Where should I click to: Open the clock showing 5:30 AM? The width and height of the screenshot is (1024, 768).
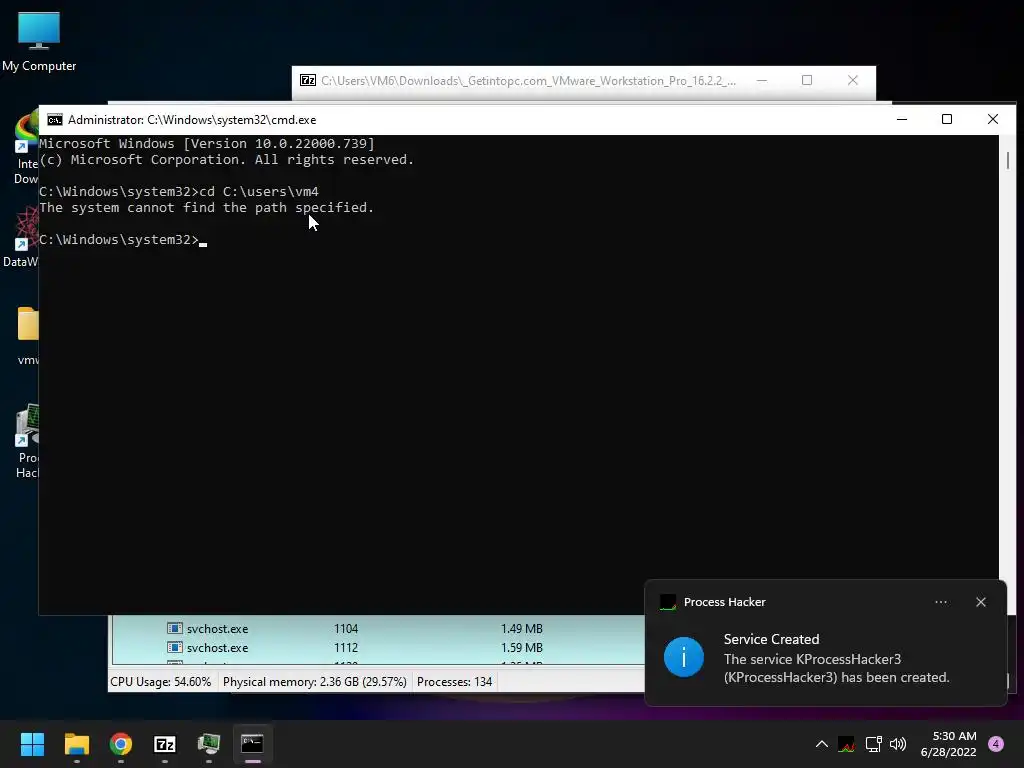point(948,744)
